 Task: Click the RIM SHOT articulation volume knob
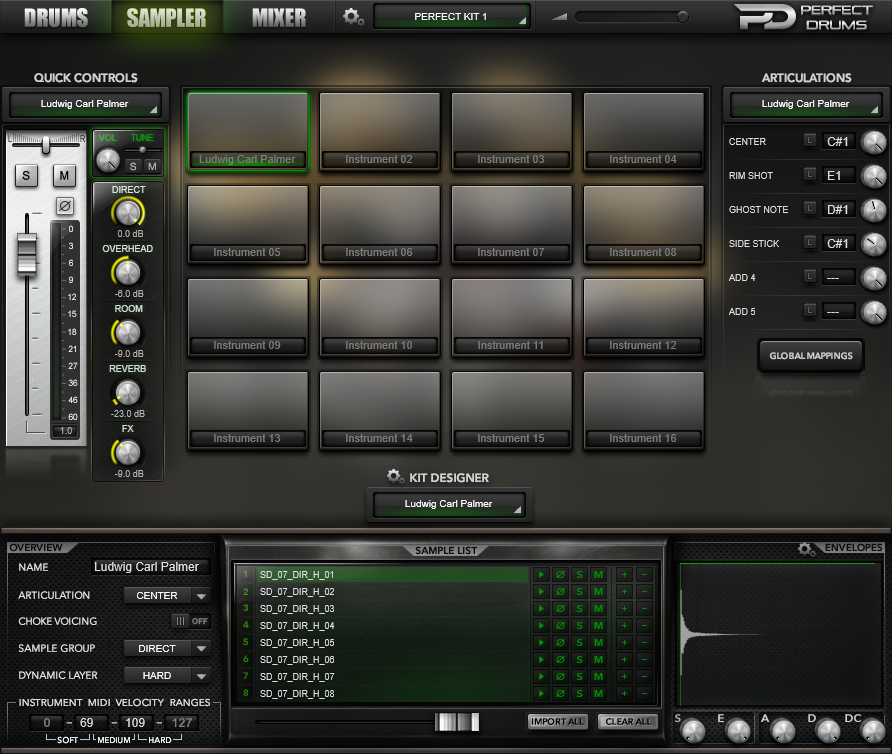tap(873, 176)
